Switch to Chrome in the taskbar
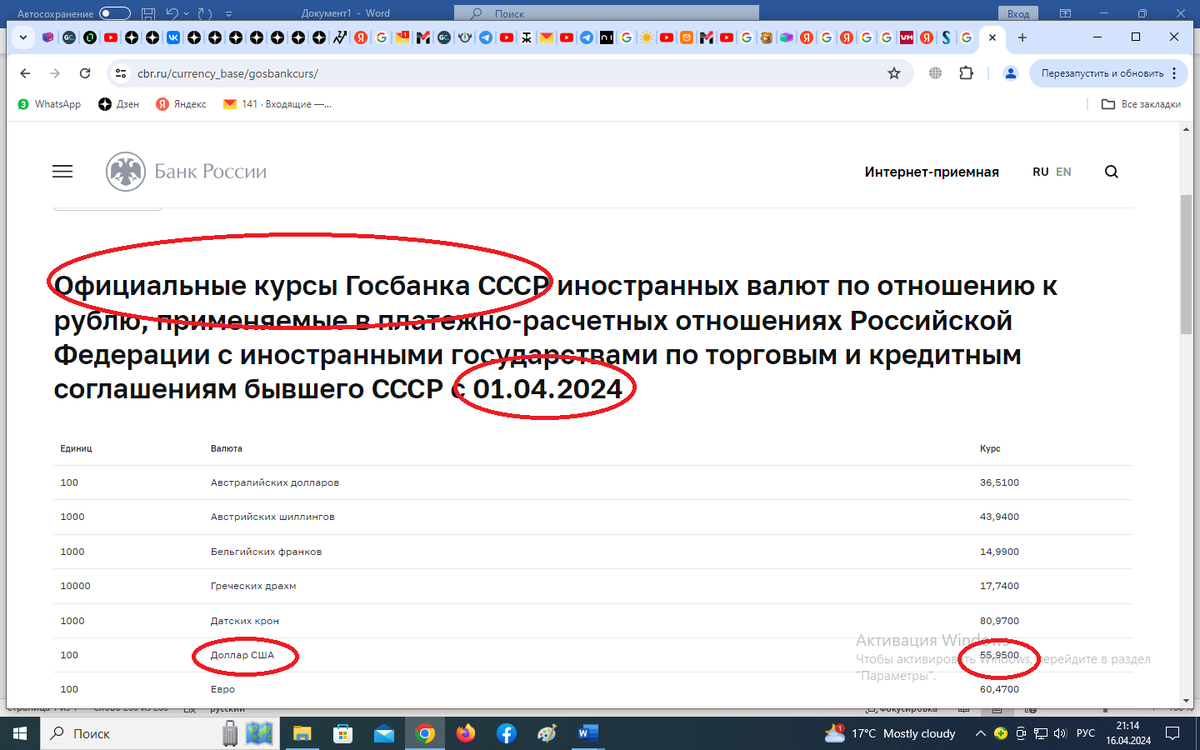Image resolution: width=1200 pixels, height=750 pixels. 425,733
